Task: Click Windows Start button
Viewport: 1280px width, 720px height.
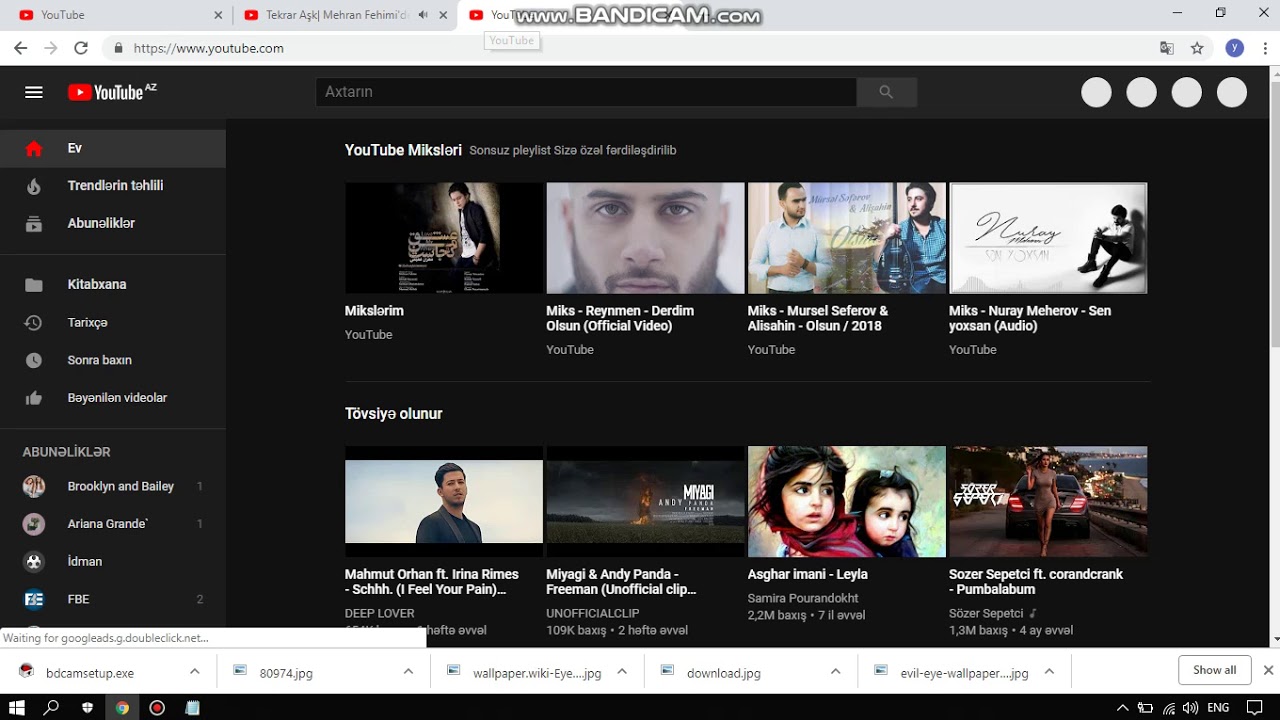Action: [17, 707]
